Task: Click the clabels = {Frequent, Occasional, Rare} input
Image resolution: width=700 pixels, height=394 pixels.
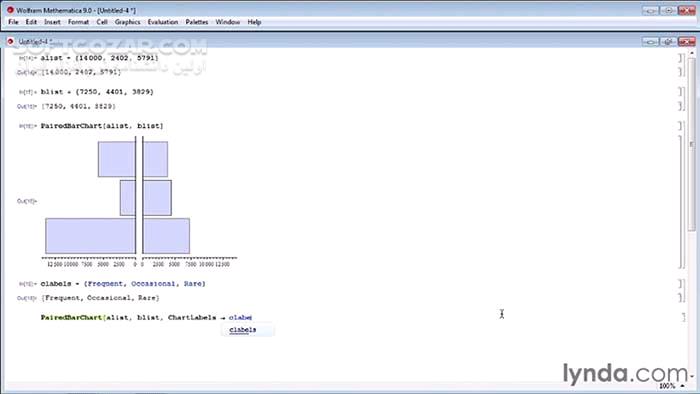Action: (x=123, y=284)
